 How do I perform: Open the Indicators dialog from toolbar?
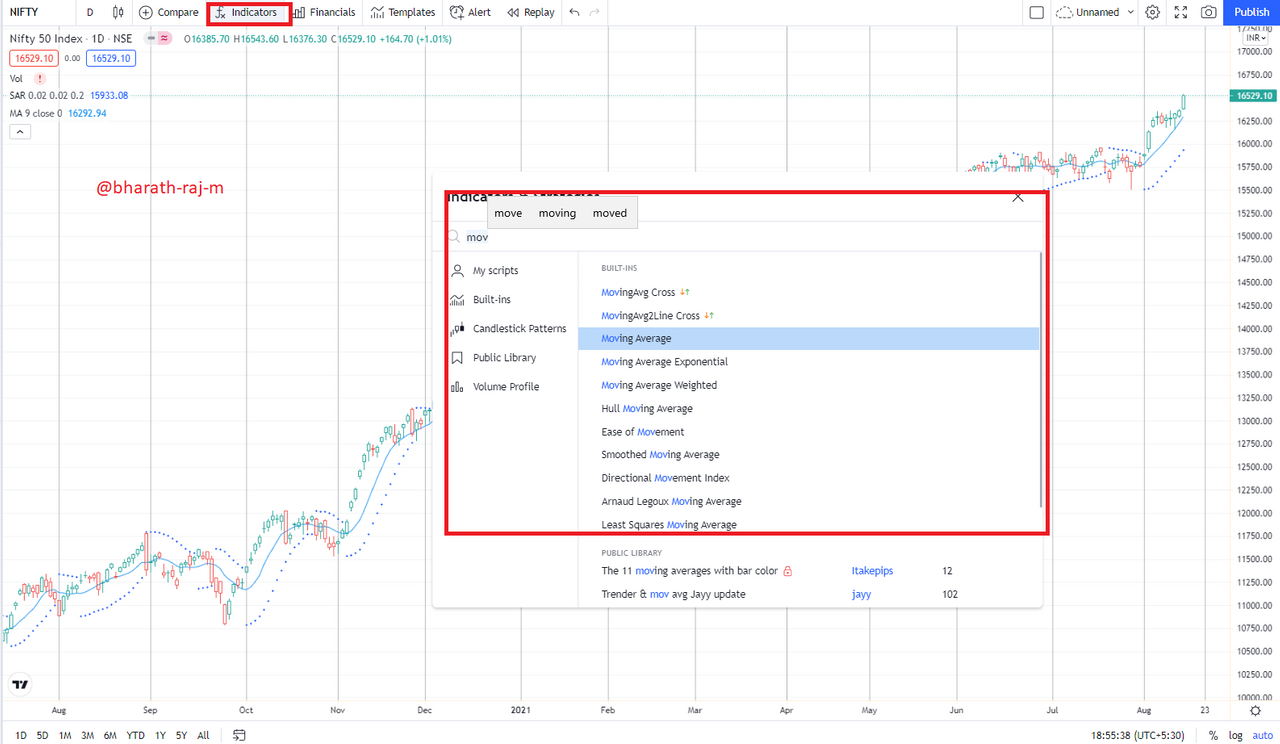(247, 12)
